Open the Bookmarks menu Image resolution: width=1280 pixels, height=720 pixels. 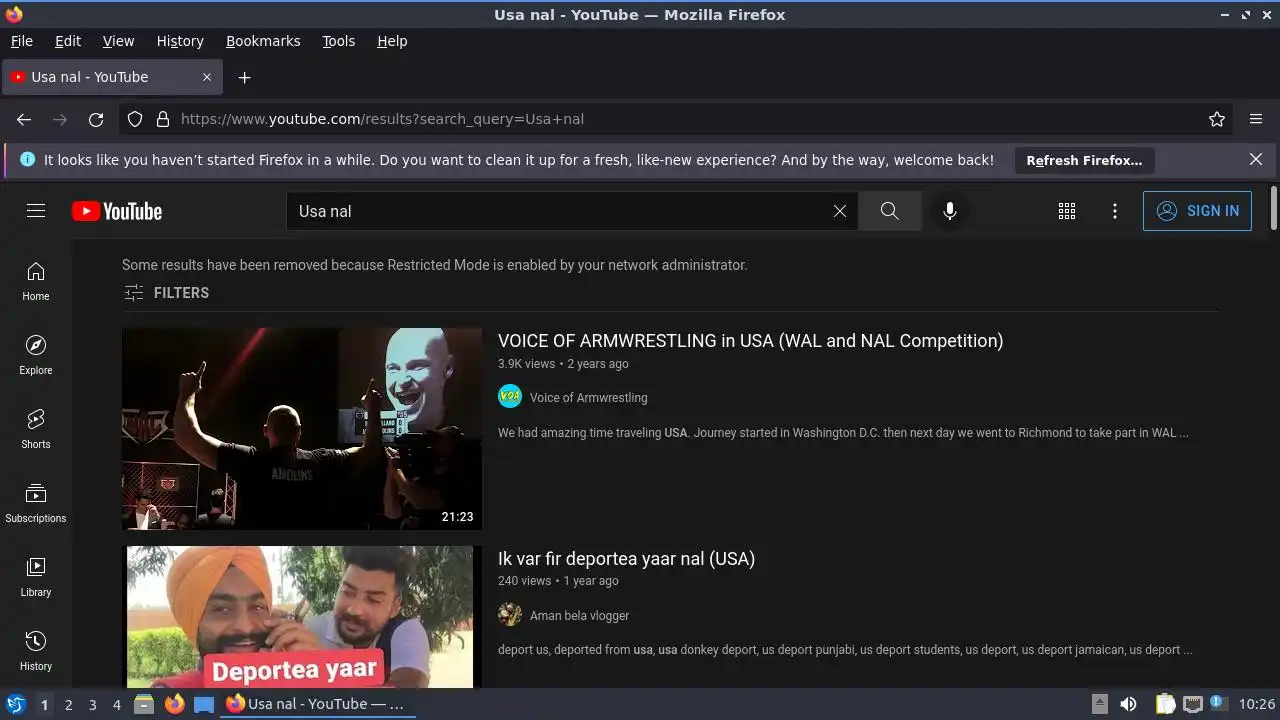point(263,41)
